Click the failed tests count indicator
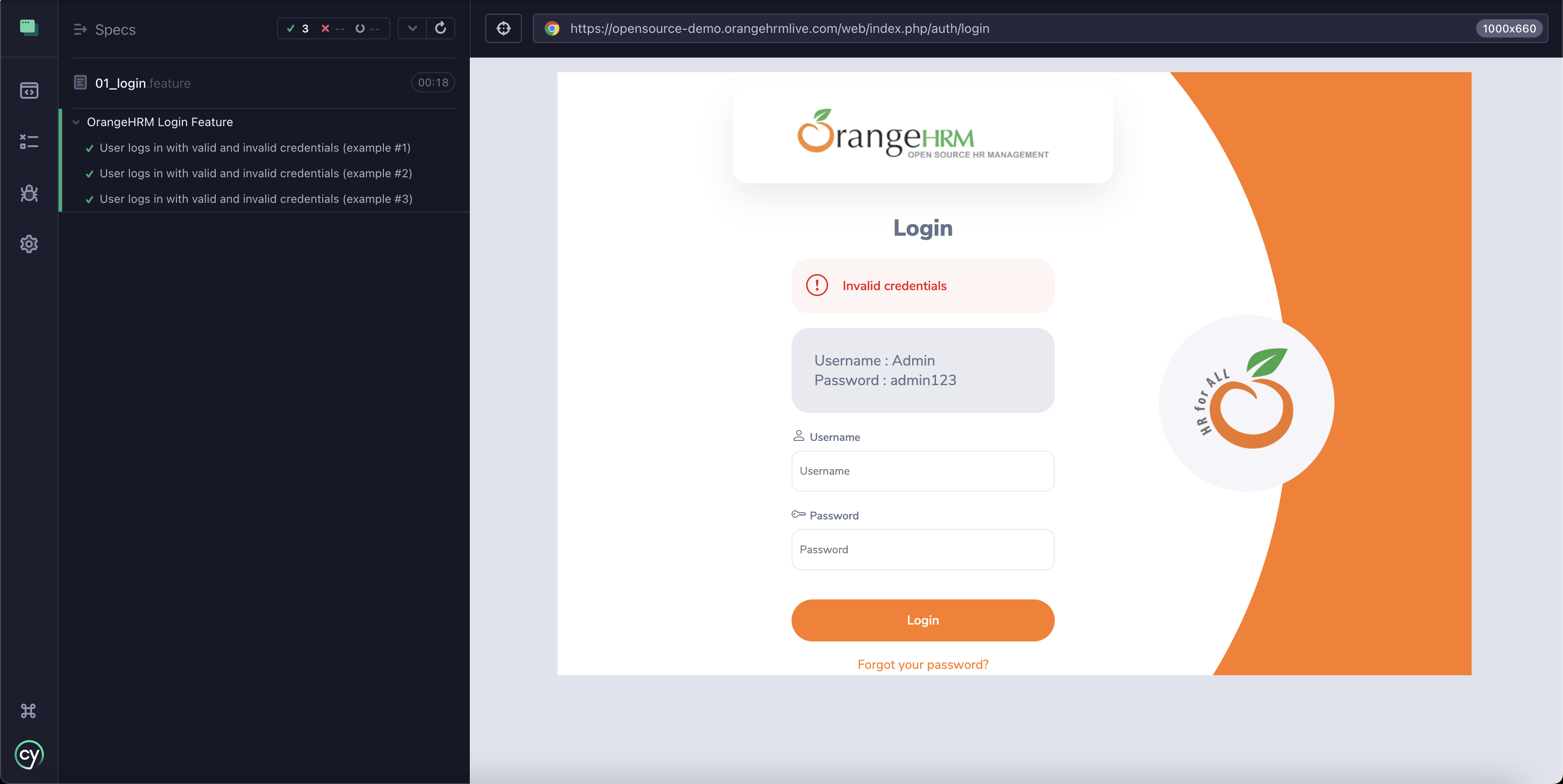This screenshot has height=784, width=1563. 333,28
